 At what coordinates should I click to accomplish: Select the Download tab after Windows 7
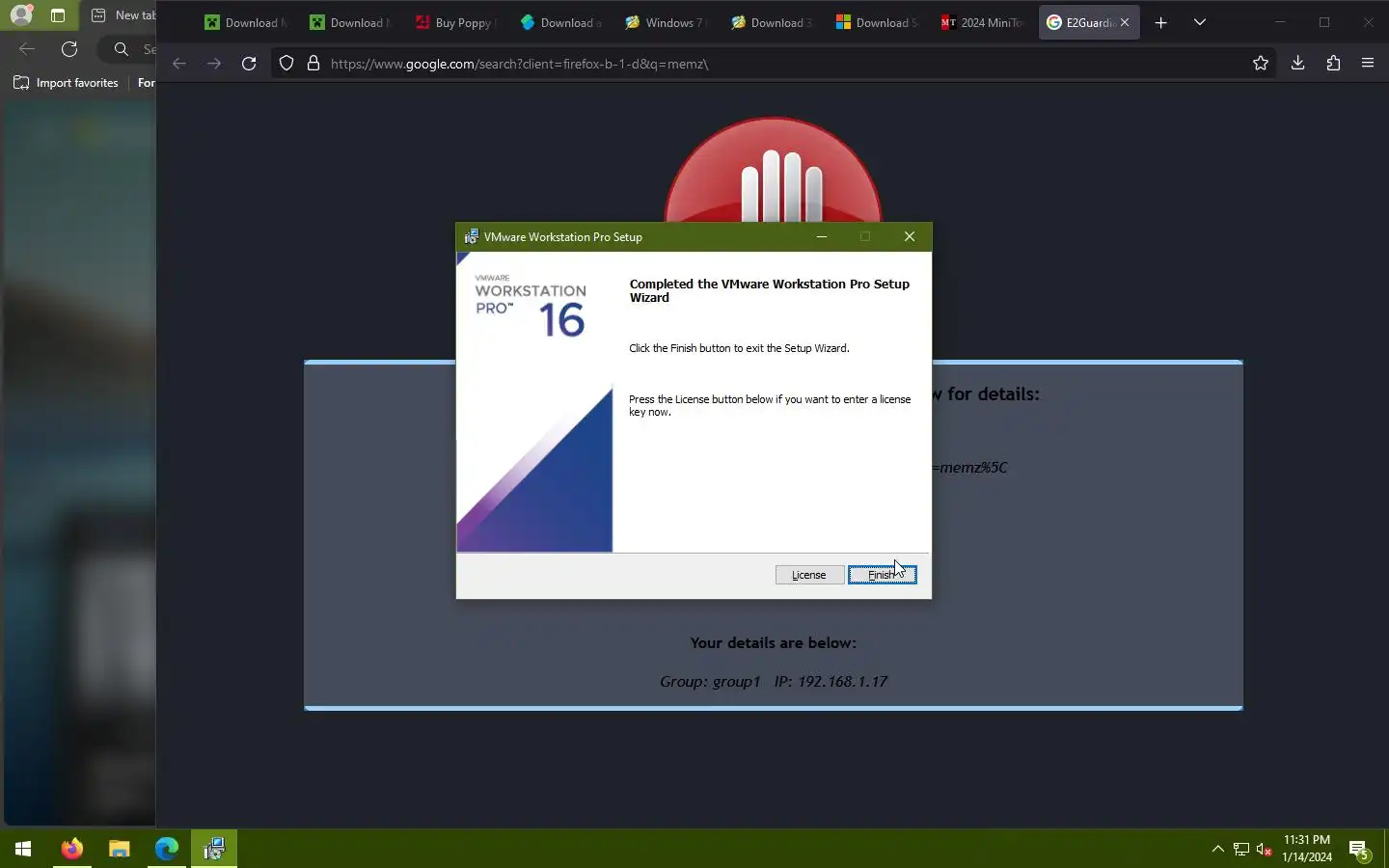770,22
